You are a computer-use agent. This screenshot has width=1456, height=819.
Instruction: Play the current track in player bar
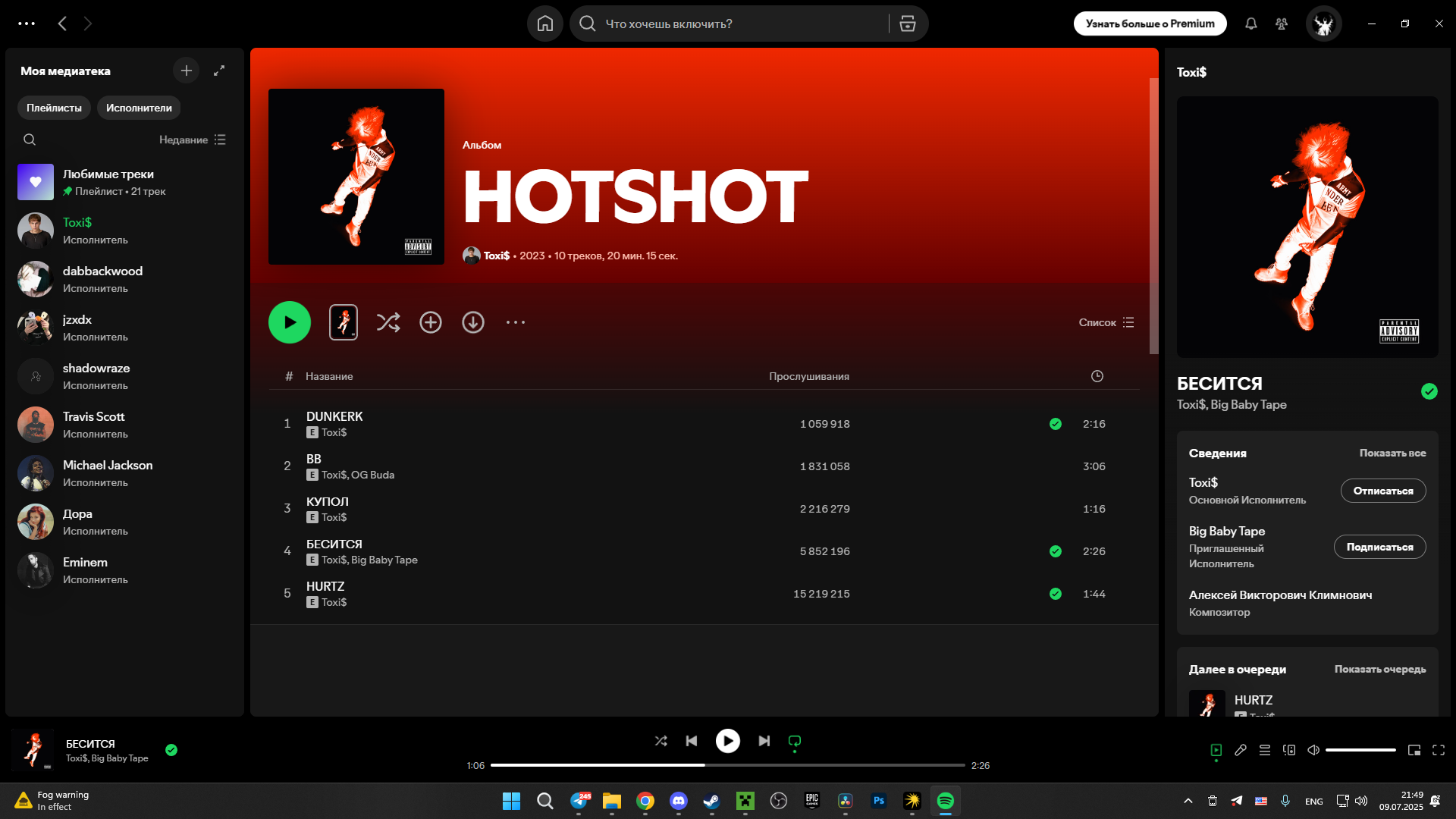click(728, 741)
